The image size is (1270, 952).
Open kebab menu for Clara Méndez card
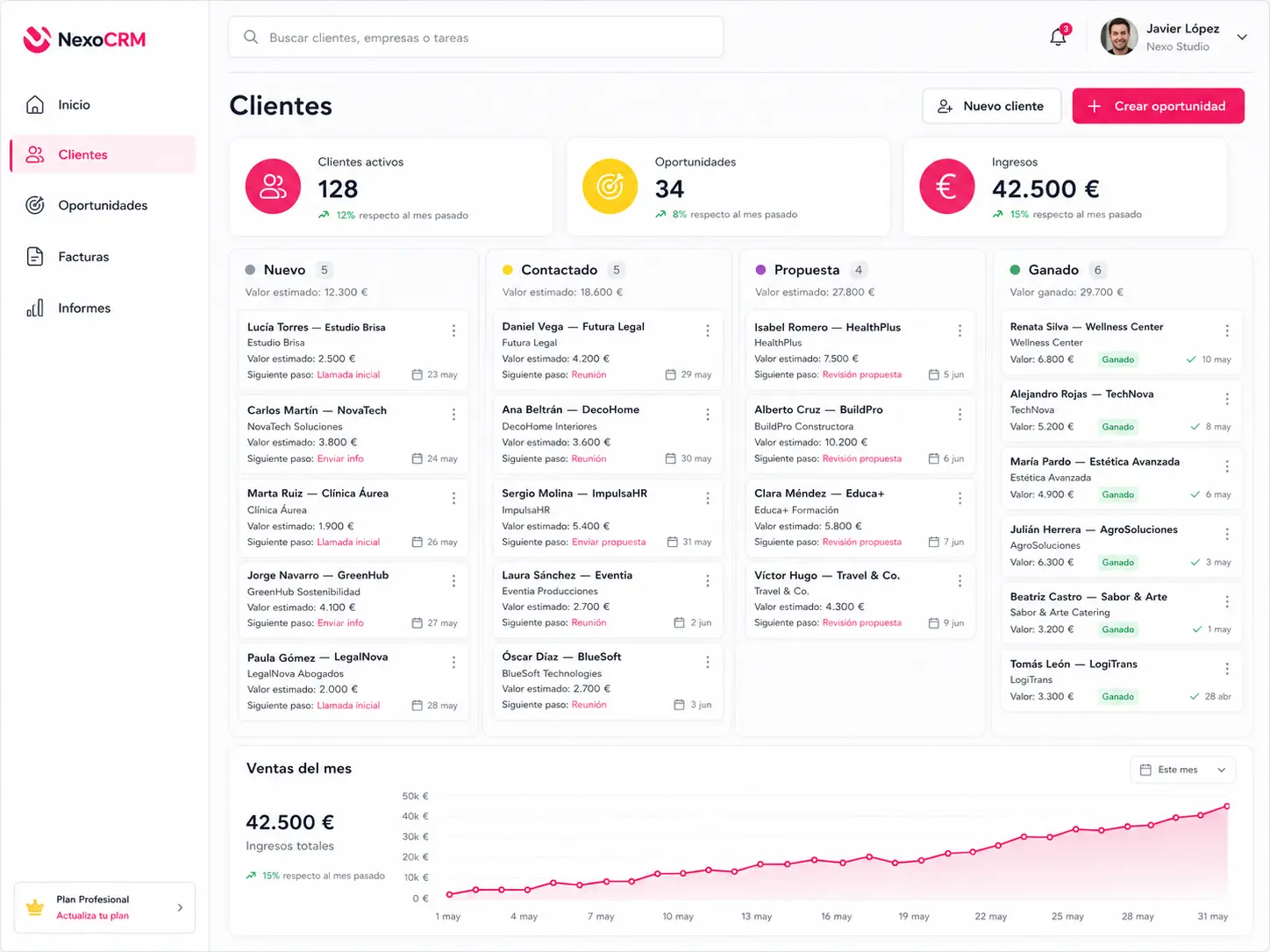tap(960, 498)
